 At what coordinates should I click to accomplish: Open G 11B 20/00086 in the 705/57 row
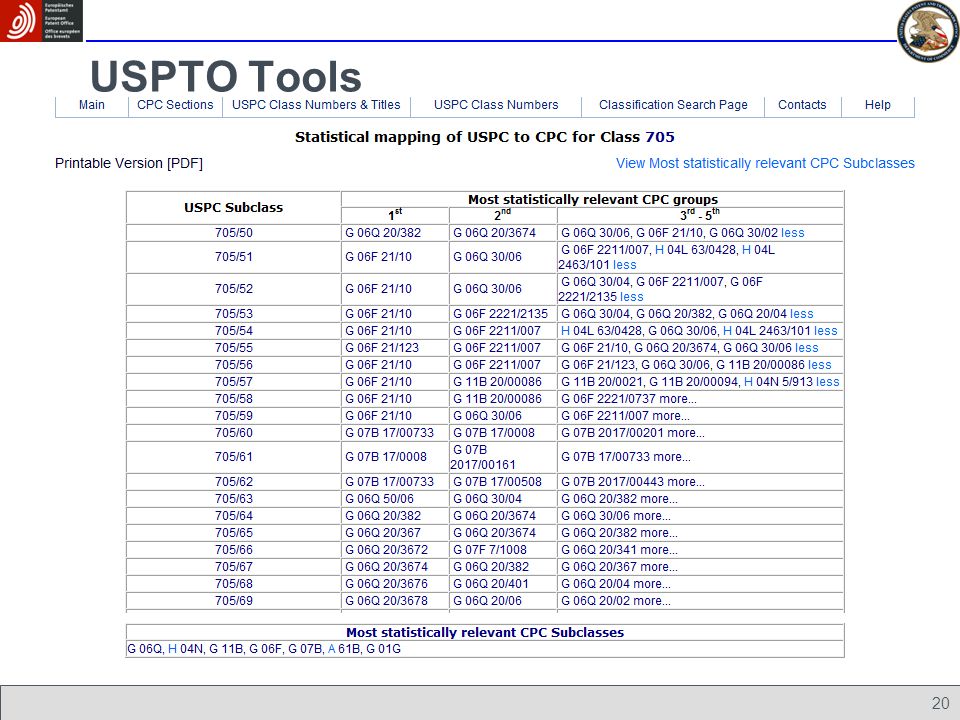497,381
